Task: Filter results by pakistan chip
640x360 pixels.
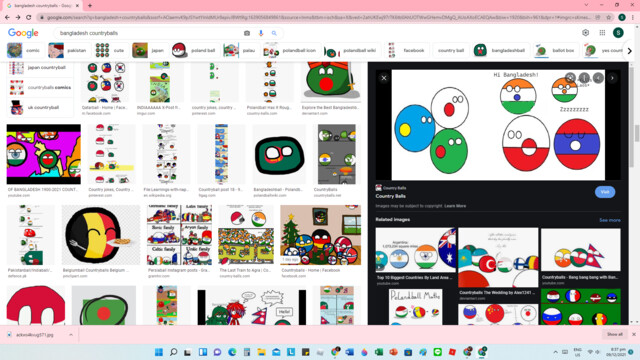Action: [68, 51]
